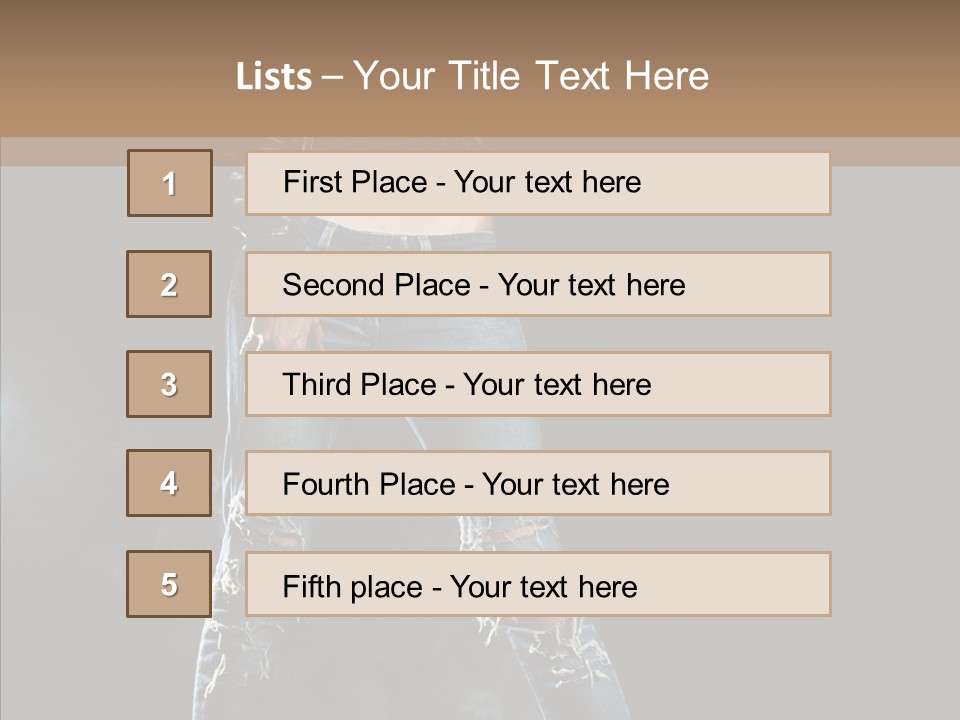Click the number 3 box
The height and width of the screenshot is (720, 960).
click(169, 384)
